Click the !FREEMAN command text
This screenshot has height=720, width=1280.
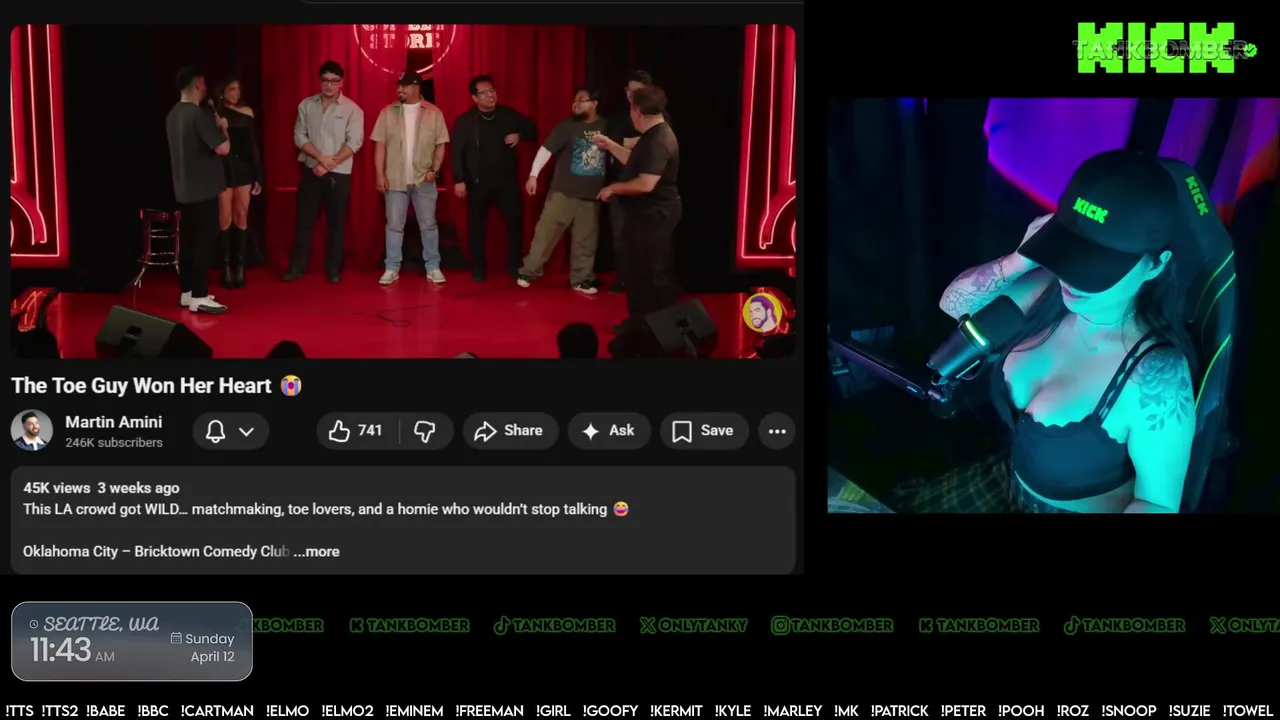pos(490,711)
